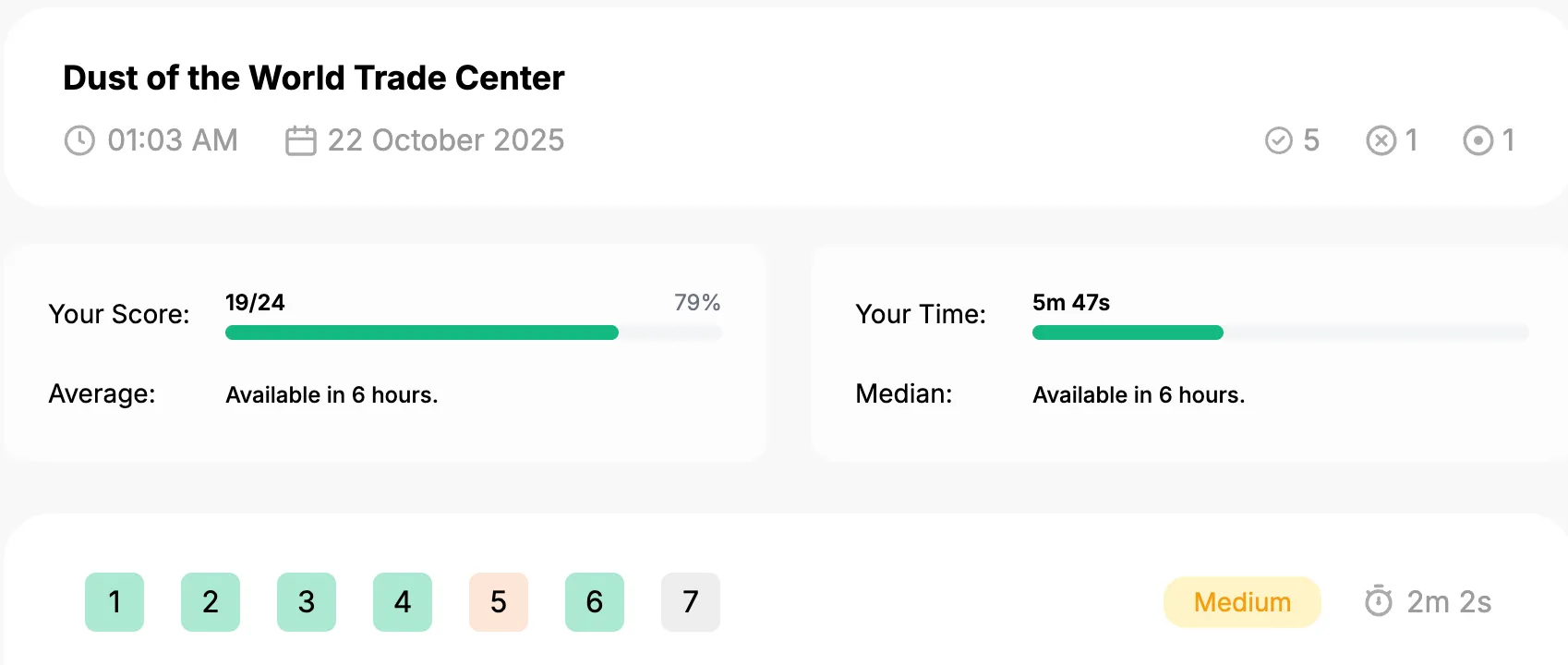1568x665 pixels.
Task: Click the unanswered questions dot icon
Action: point(1478,140)
